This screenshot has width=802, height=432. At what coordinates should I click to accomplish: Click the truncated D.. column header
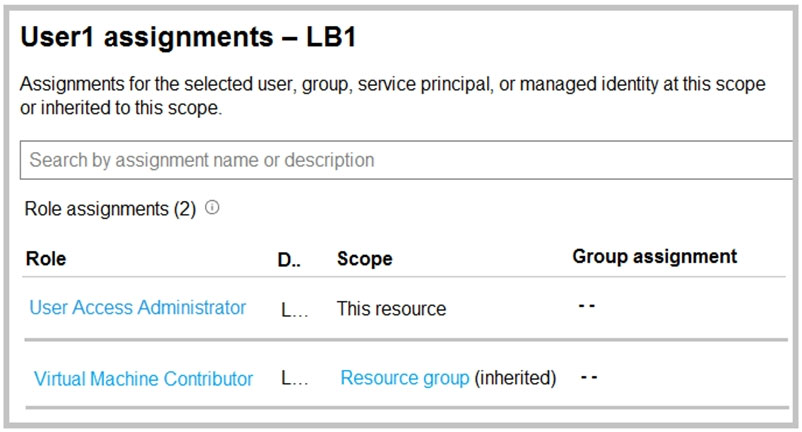pyautogui.click(x=289, y=259)
